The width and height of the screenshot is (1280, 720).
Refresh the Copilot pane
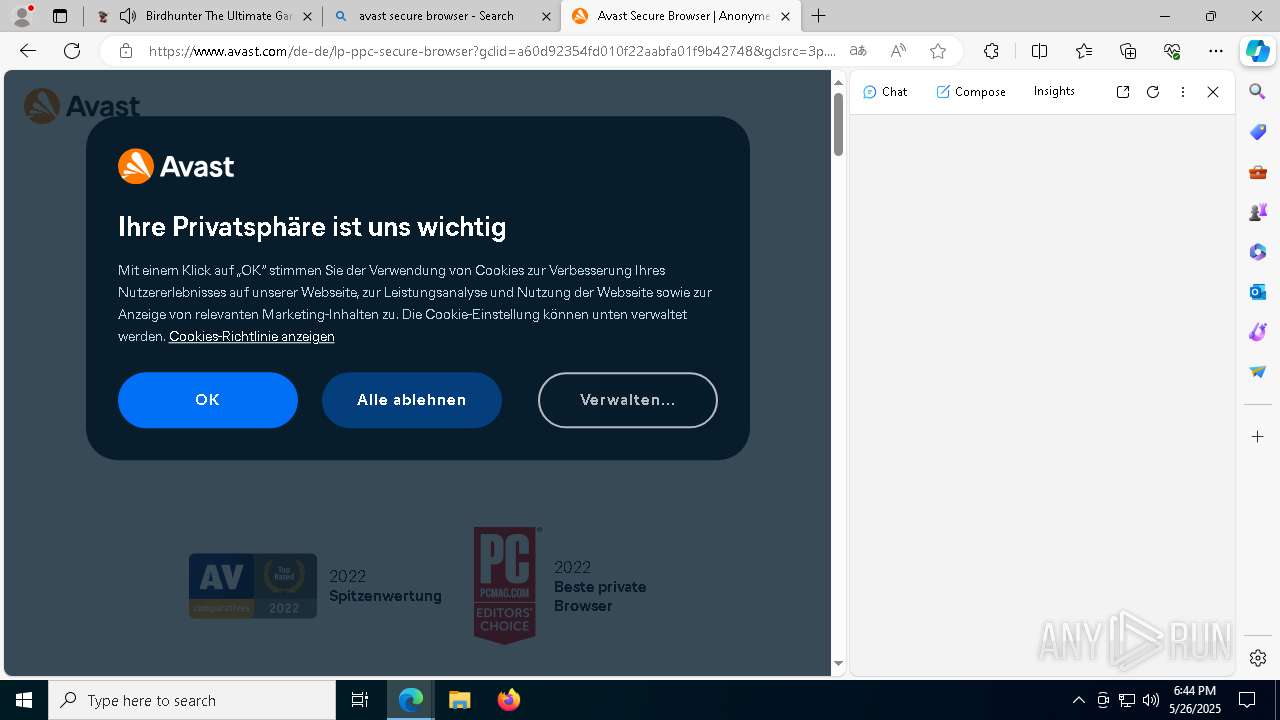point(1153,92)
